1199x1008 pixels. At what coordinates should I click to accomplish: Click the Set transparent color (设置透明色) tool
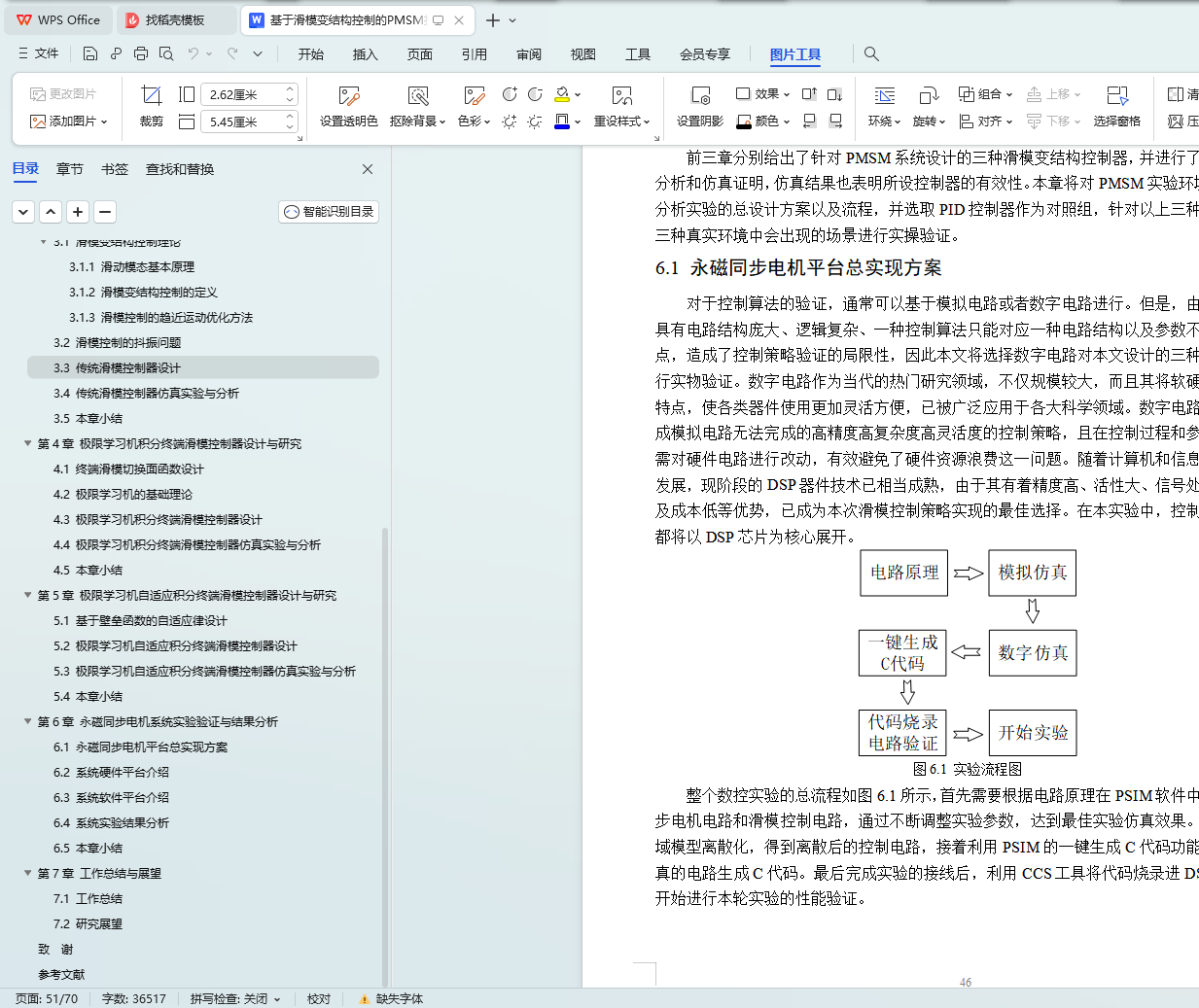(348, 106)
